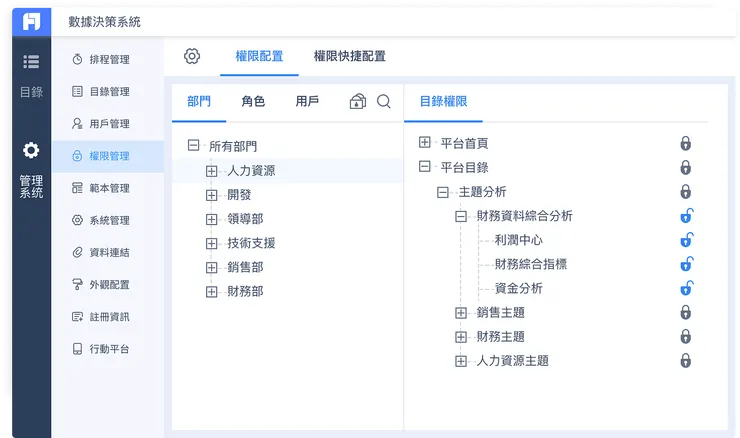Expand the 財務主題 node

461,337
